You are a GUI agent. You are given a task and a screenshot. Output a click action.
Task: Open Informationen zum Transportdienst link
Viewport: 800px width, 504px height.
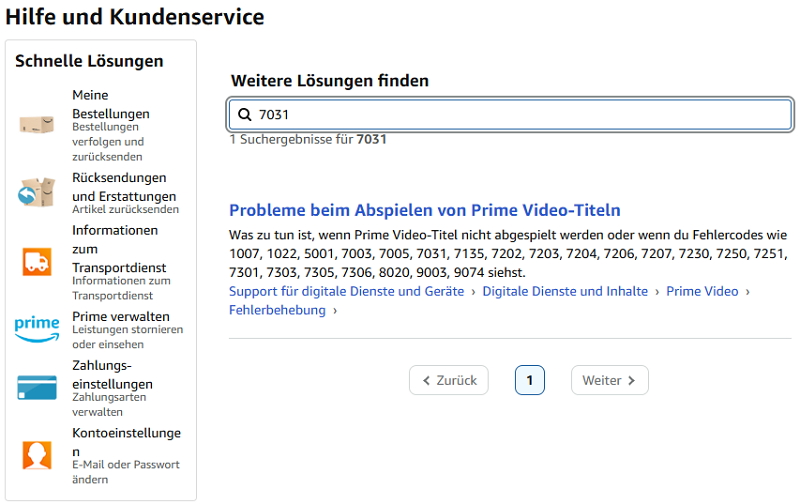(x=119, y=248)
